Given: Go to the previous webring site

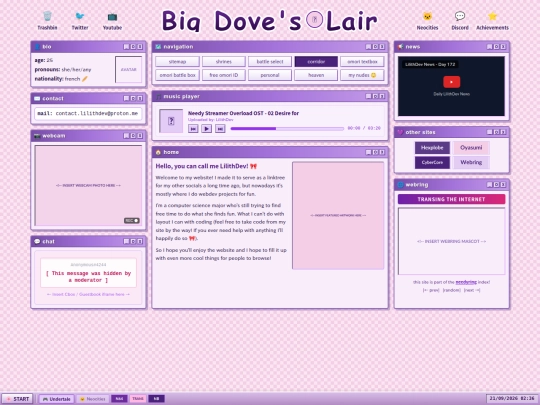Looking at the screenshot, I should [431, 290].
